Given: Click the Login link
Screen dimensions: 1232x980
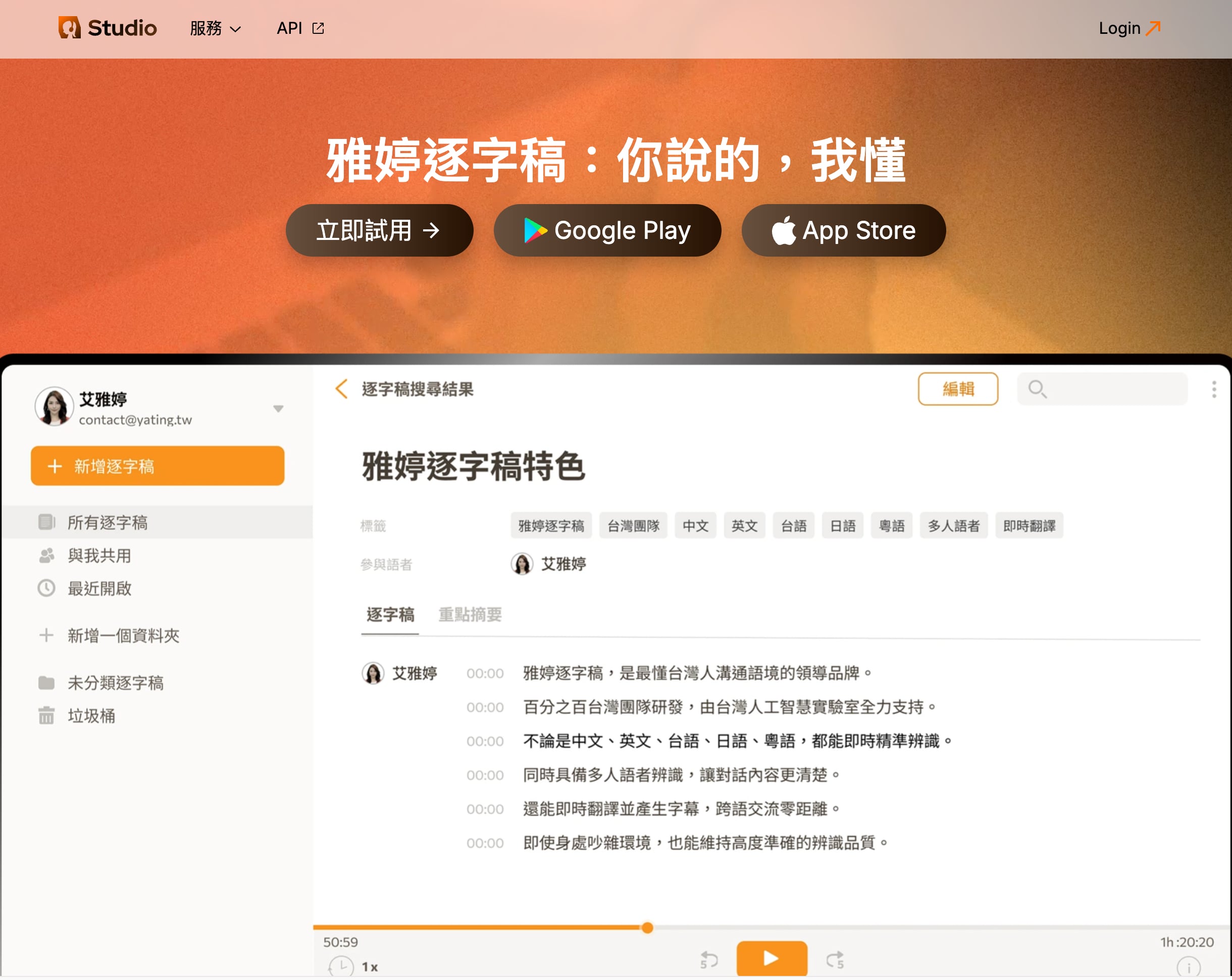Looking at the screenshot, I should point(1129,28).
